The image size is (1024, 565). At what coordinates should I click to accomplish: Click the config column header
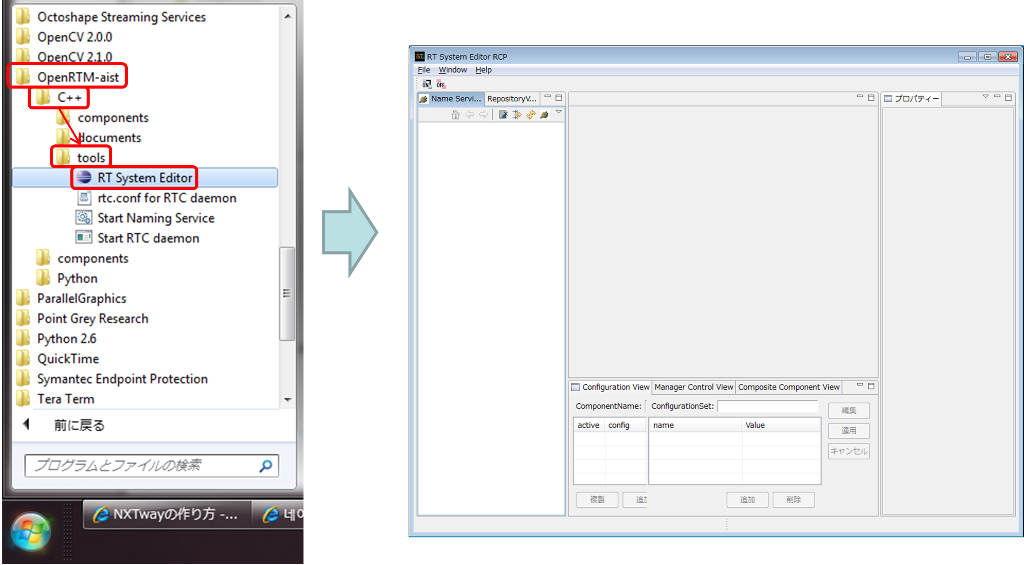click(x=626, y=425)
